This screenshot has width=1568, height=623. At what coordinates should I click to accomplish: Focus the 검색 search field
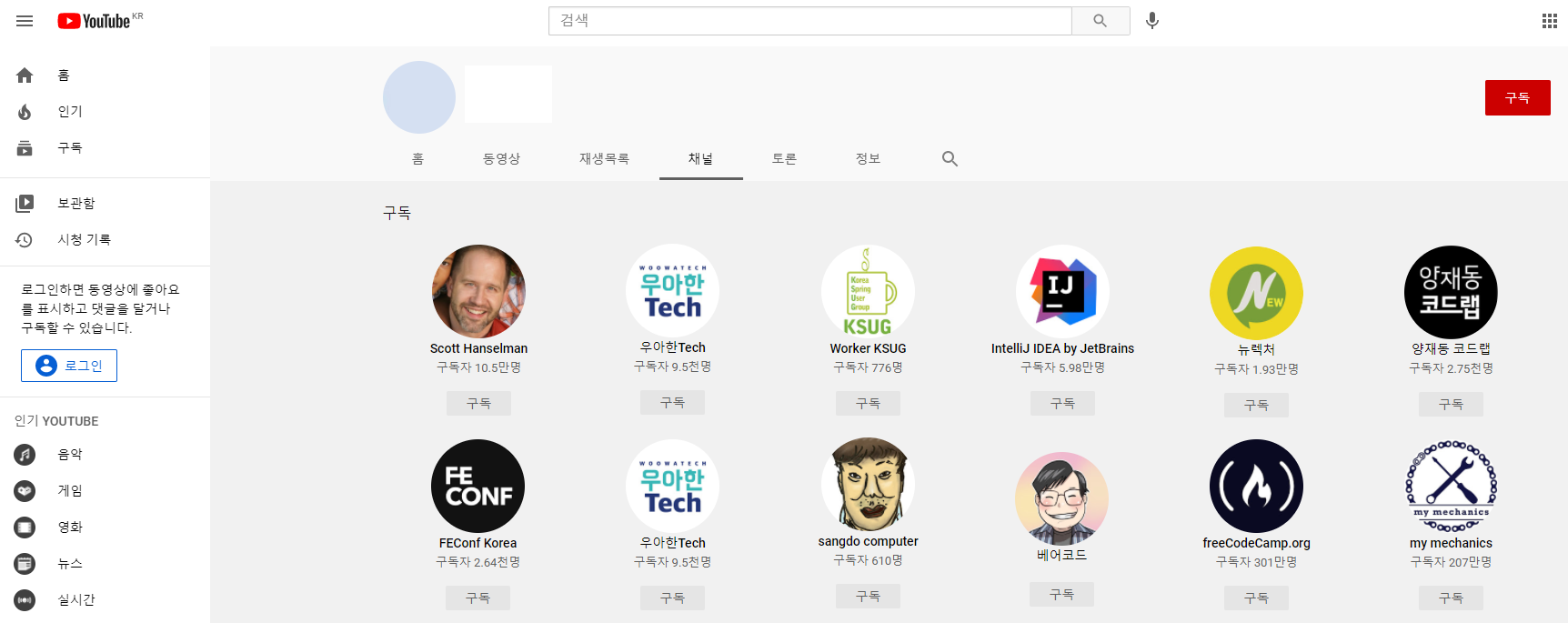pos(809,21)
